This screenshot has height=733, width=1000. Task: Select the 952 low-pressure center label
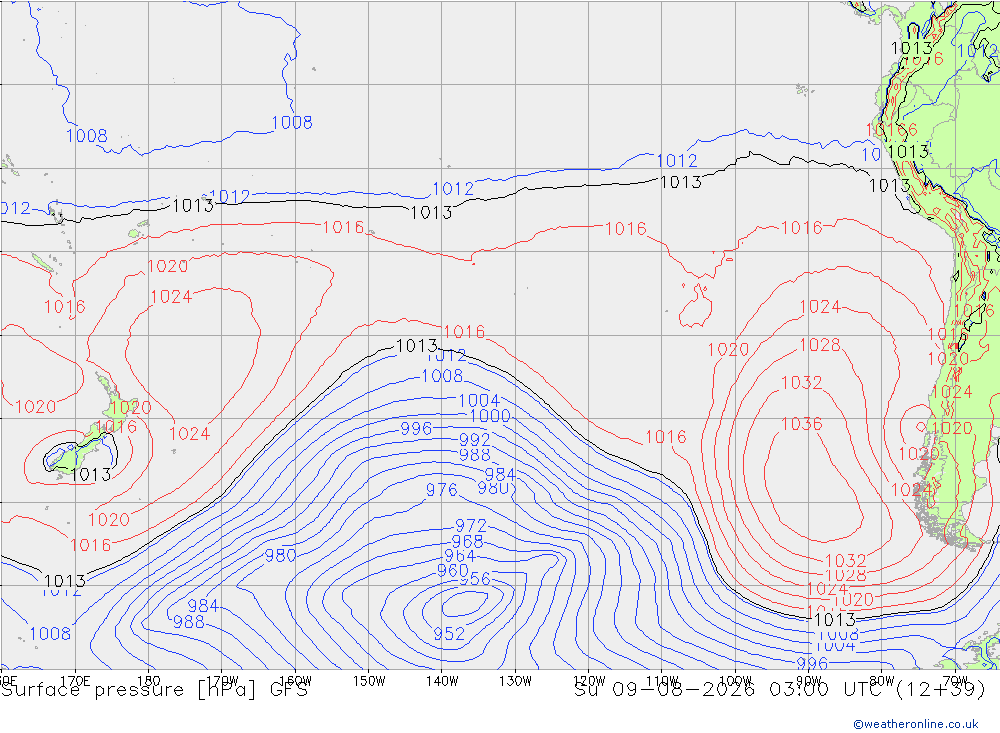[x=449, y=633]
